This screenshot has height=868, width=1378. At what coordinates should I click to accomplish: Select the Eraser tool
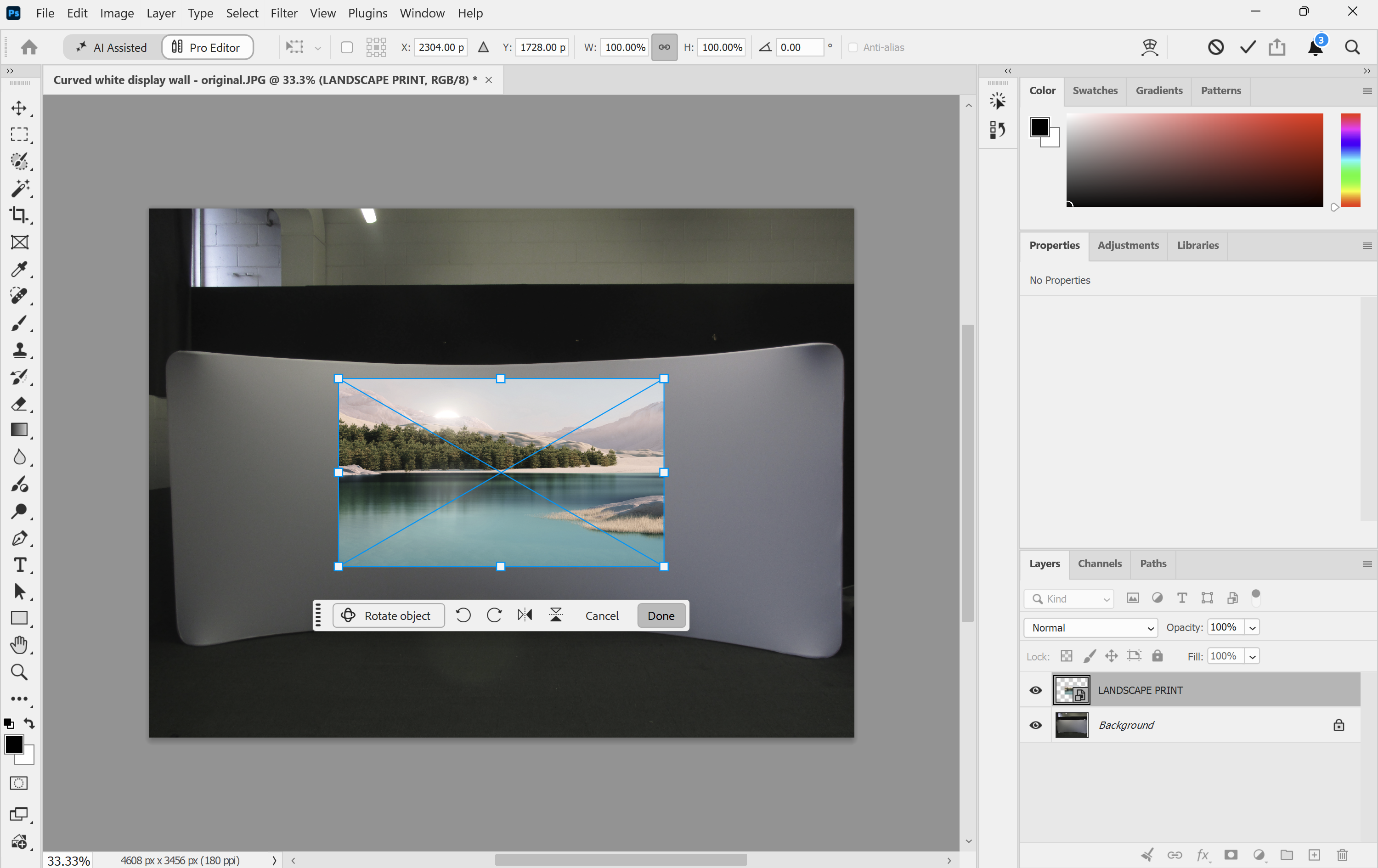pyautogui.click(x=19, y=404)
